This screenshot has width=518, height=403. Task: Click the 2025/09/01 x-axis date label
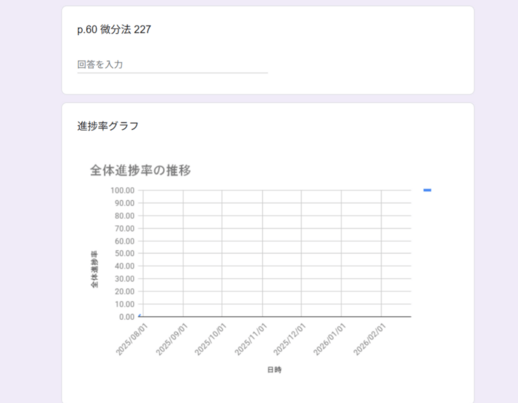[x=172, y=339]
